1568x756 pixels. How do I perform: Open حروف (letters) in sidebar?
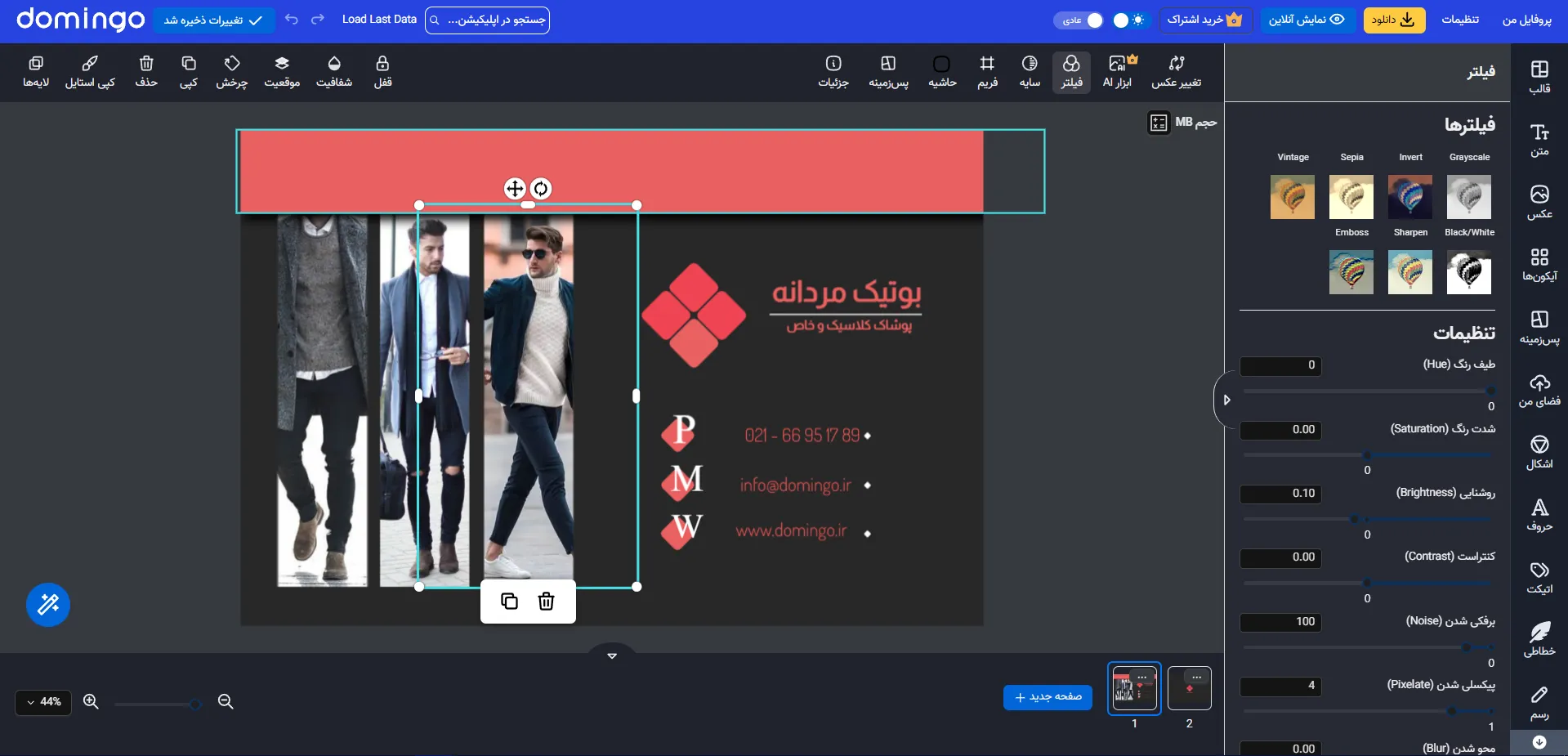tap(1539, 515)
